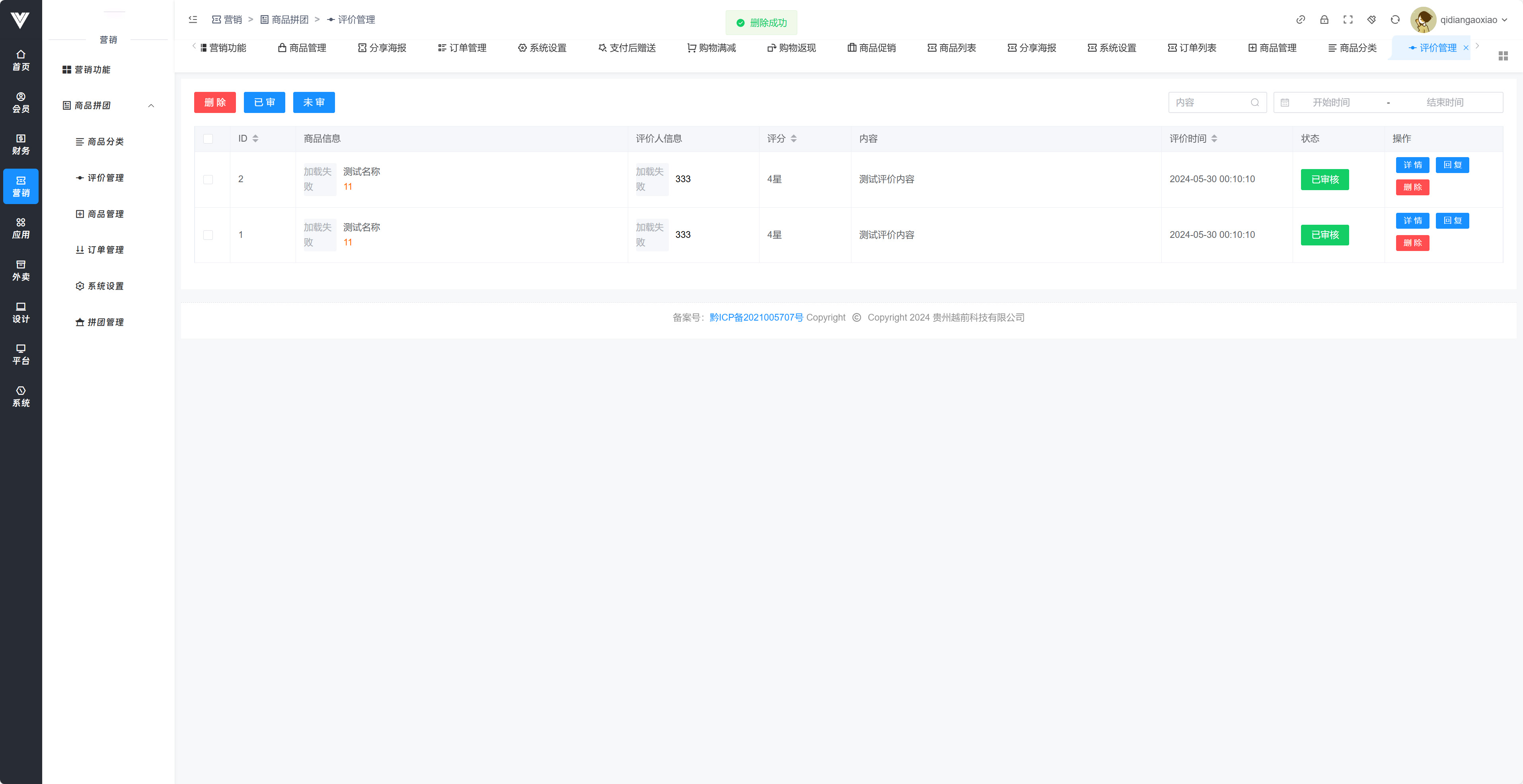Click the refresh icon in top bar
This screenshot has height=784, width=1523.
point(1395,19)
